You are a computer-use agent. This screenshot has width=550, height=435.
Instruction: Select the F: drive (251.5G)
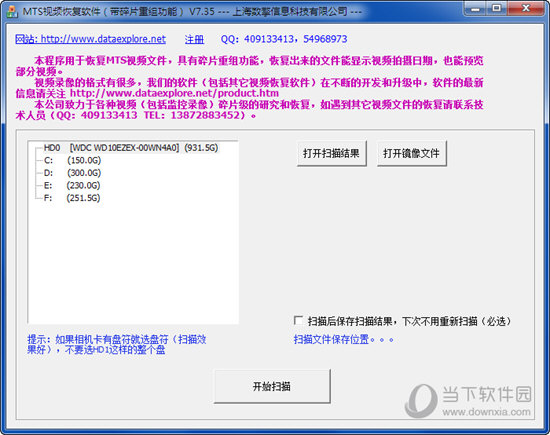(72, 198)
